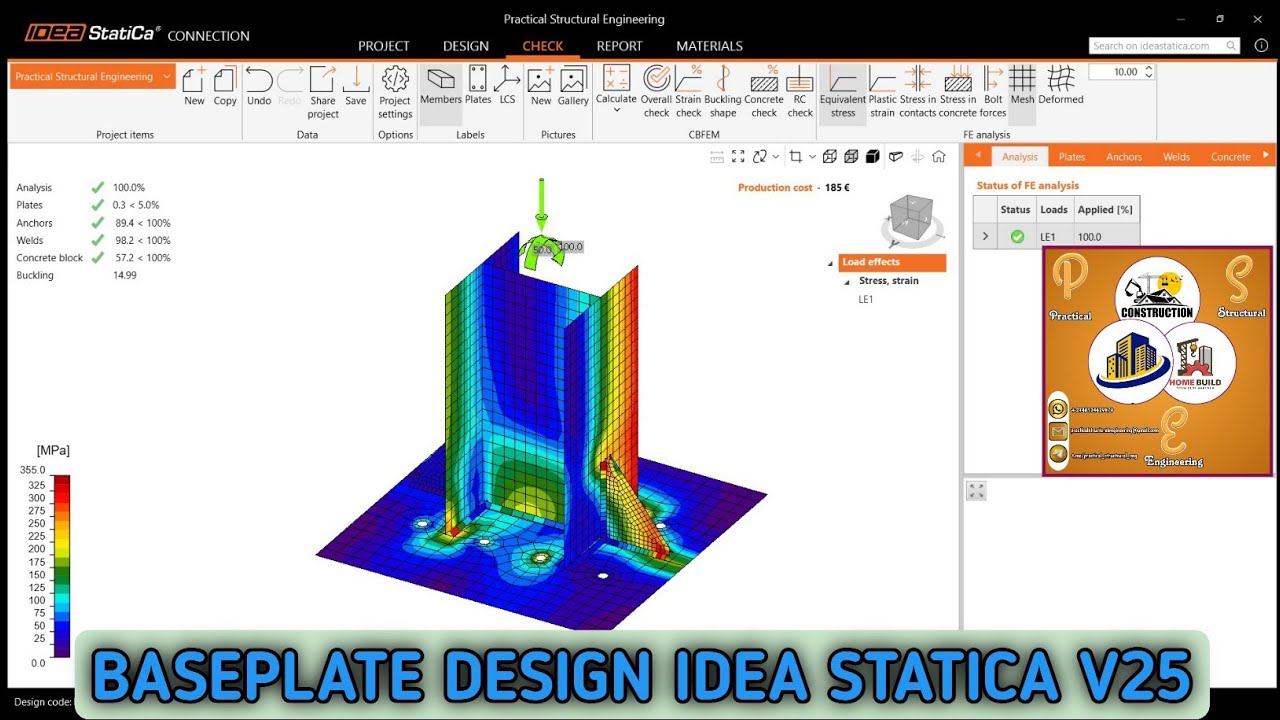This screenshot has height=720, width=1280.
Task: Switch to solid cube view mode
Action: click(873, 156)
